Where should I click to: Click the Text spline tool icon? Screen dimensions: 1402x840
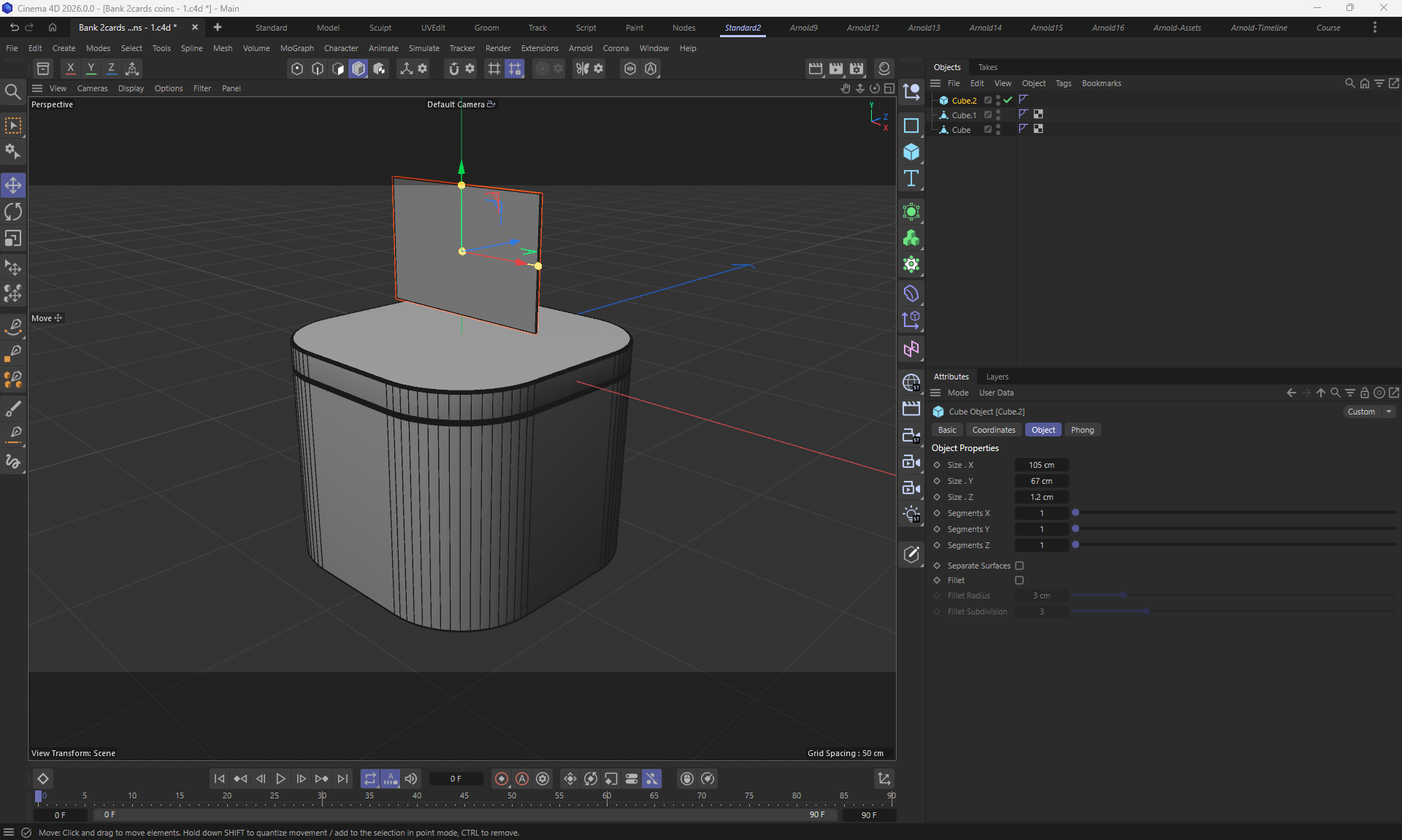(911, 179)
